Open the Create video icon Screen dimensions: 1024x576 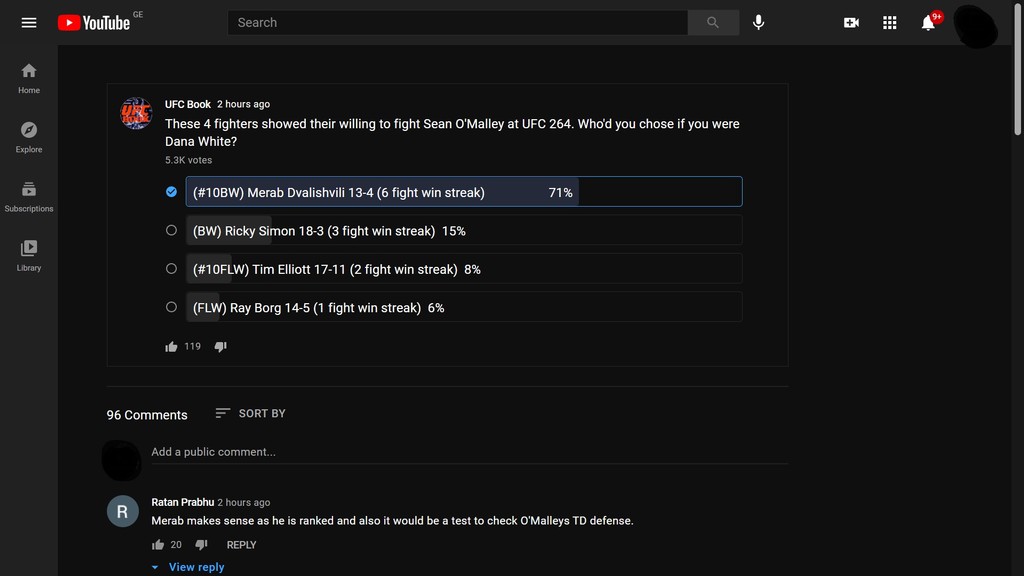pyautogui.click(x=851, y=22)
